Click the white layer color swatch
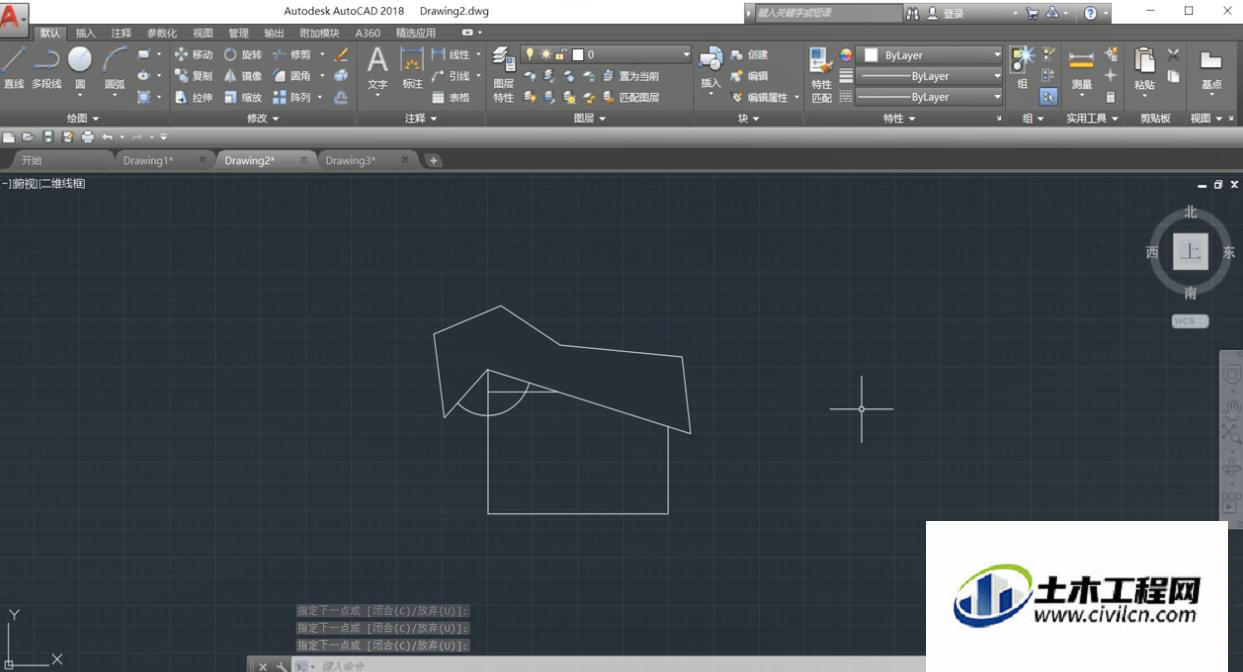Image resolution: width=1243 pixels, height=672 pixels. pos(577,54)
